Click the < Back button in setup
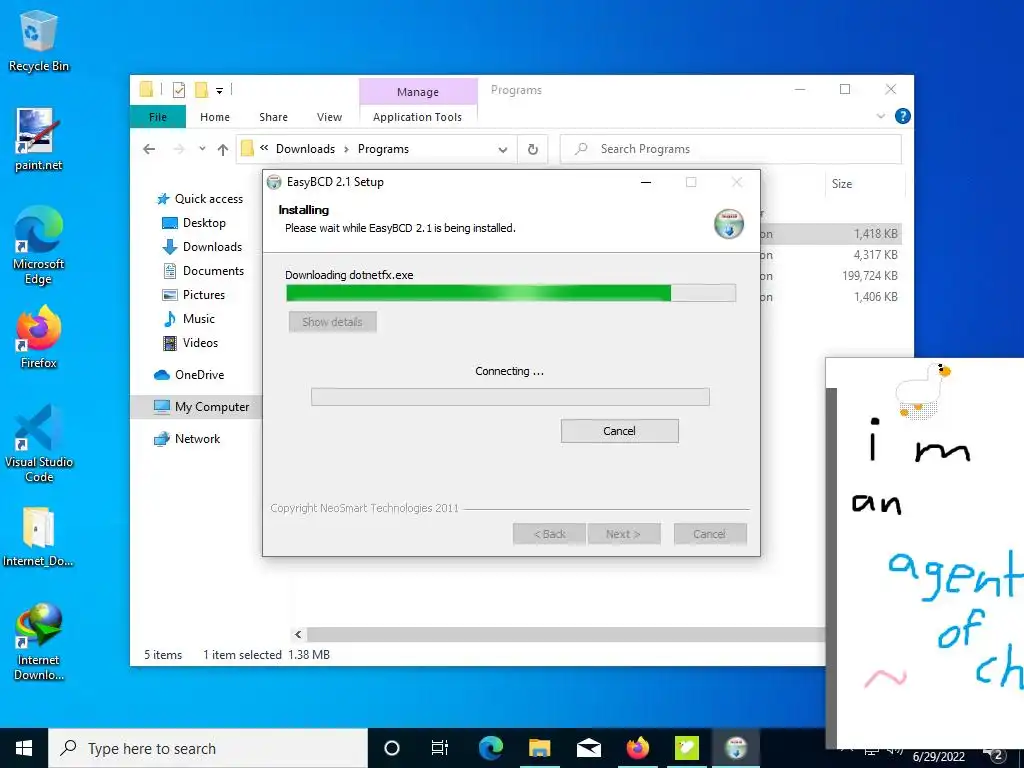The height and width of the screenshot is (768, 1024). (549, 534)
